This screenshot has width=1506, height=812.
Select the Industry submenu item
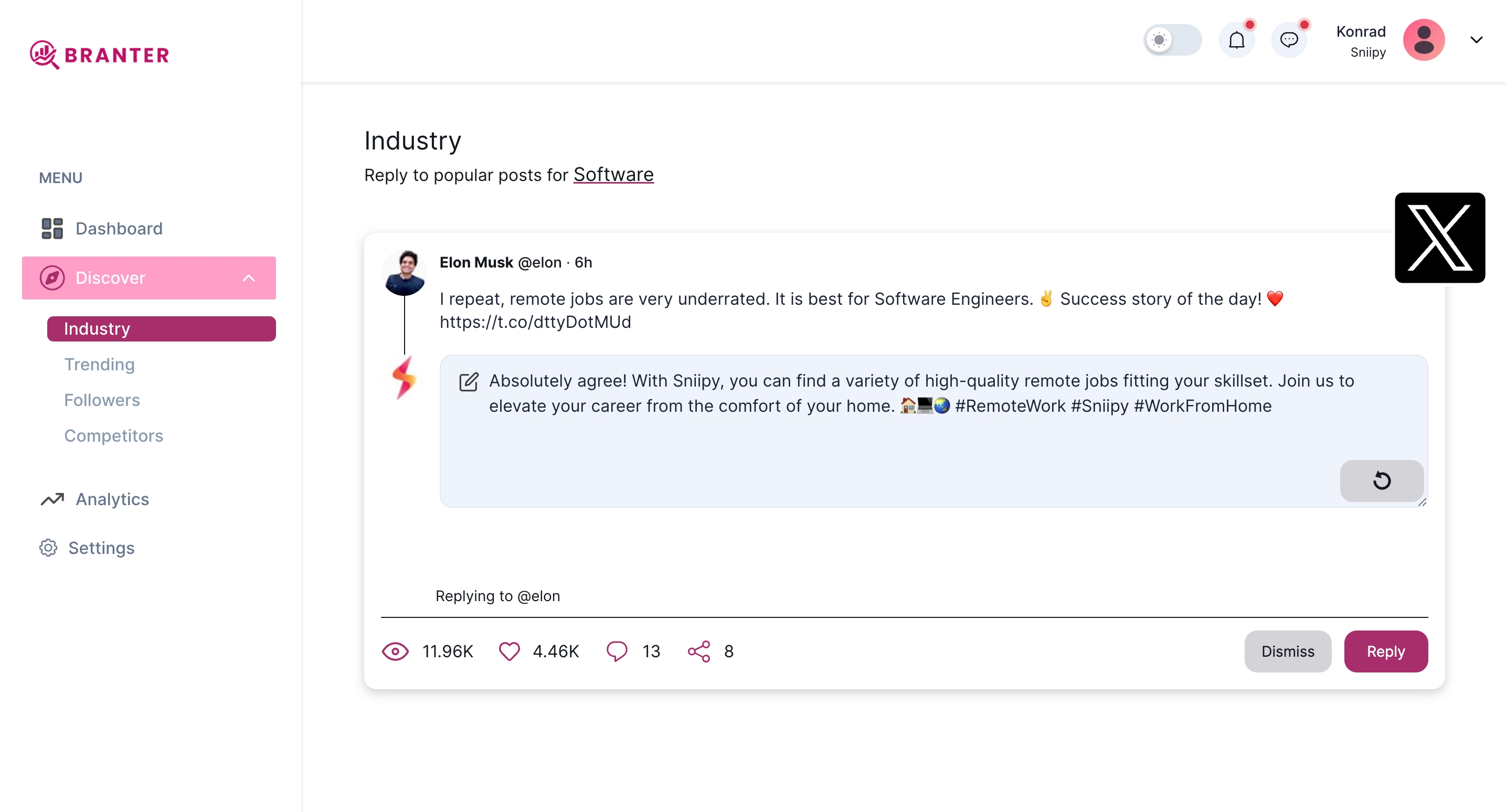(162, 328)
